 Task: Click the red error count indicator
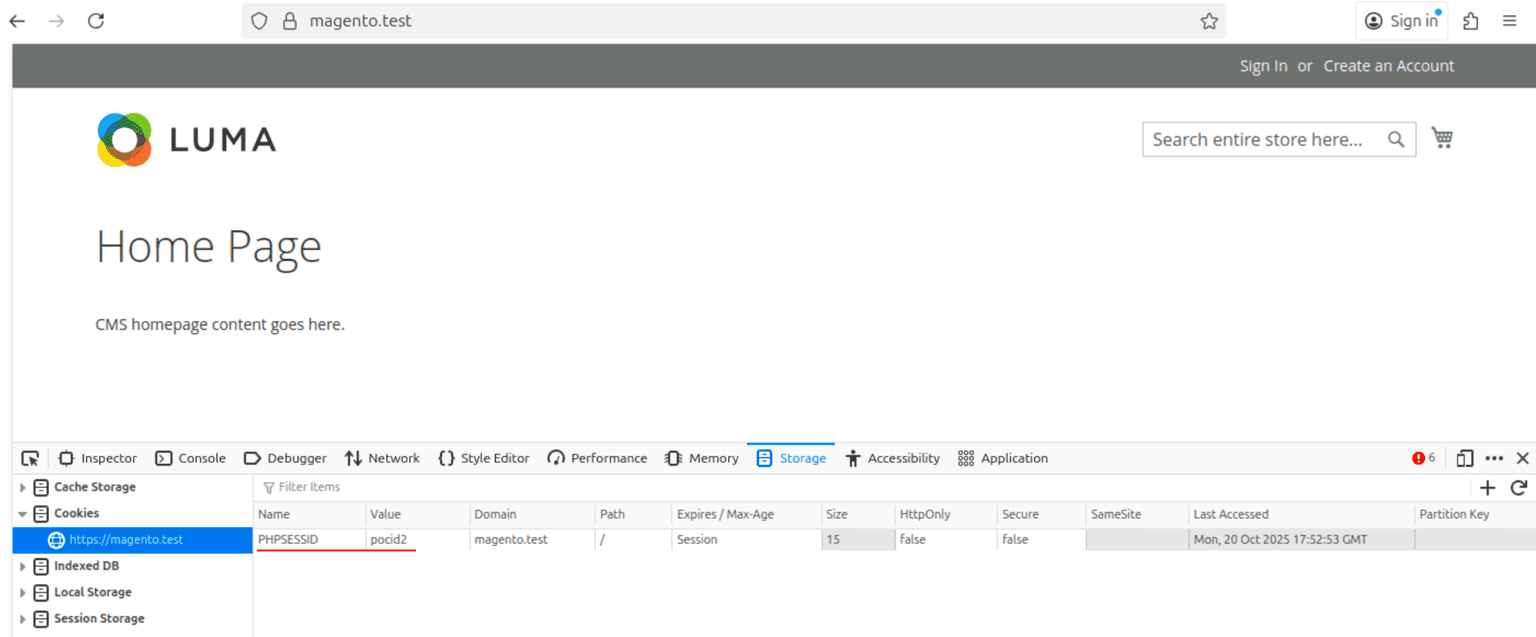(x=1423, y=458)
